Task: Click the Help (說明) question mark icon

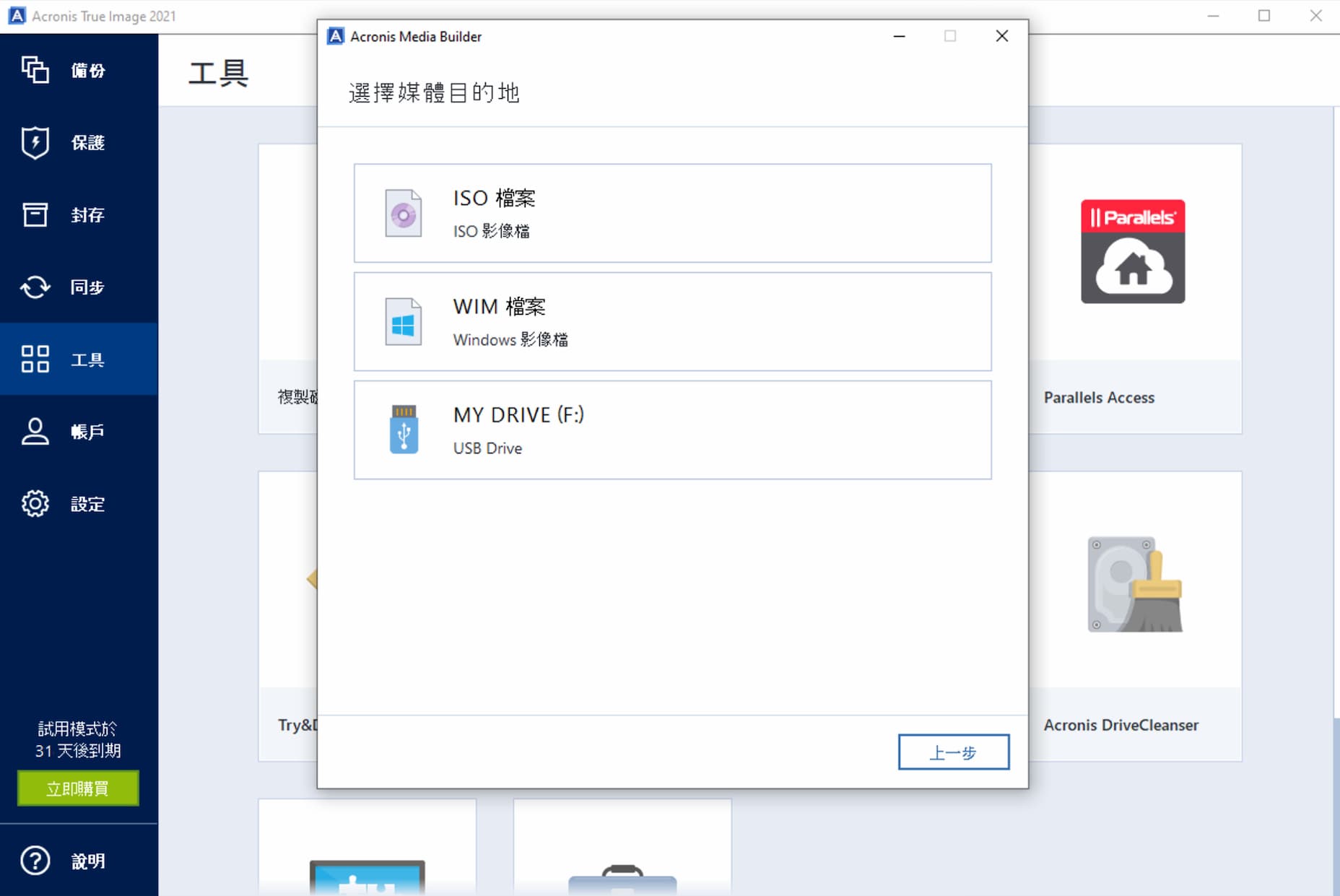Action: tap(35, 861)
